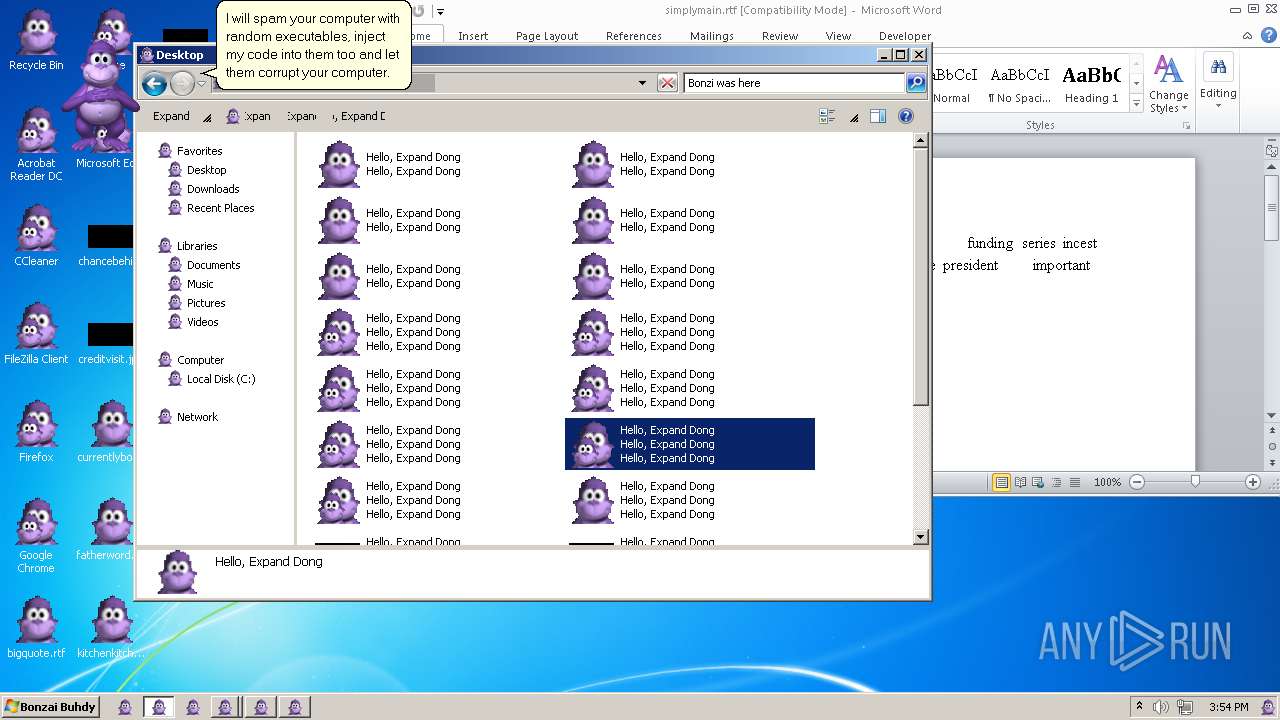
Task: Open Acrobat Reader DC desktop icon
Action: pos(36,144)
